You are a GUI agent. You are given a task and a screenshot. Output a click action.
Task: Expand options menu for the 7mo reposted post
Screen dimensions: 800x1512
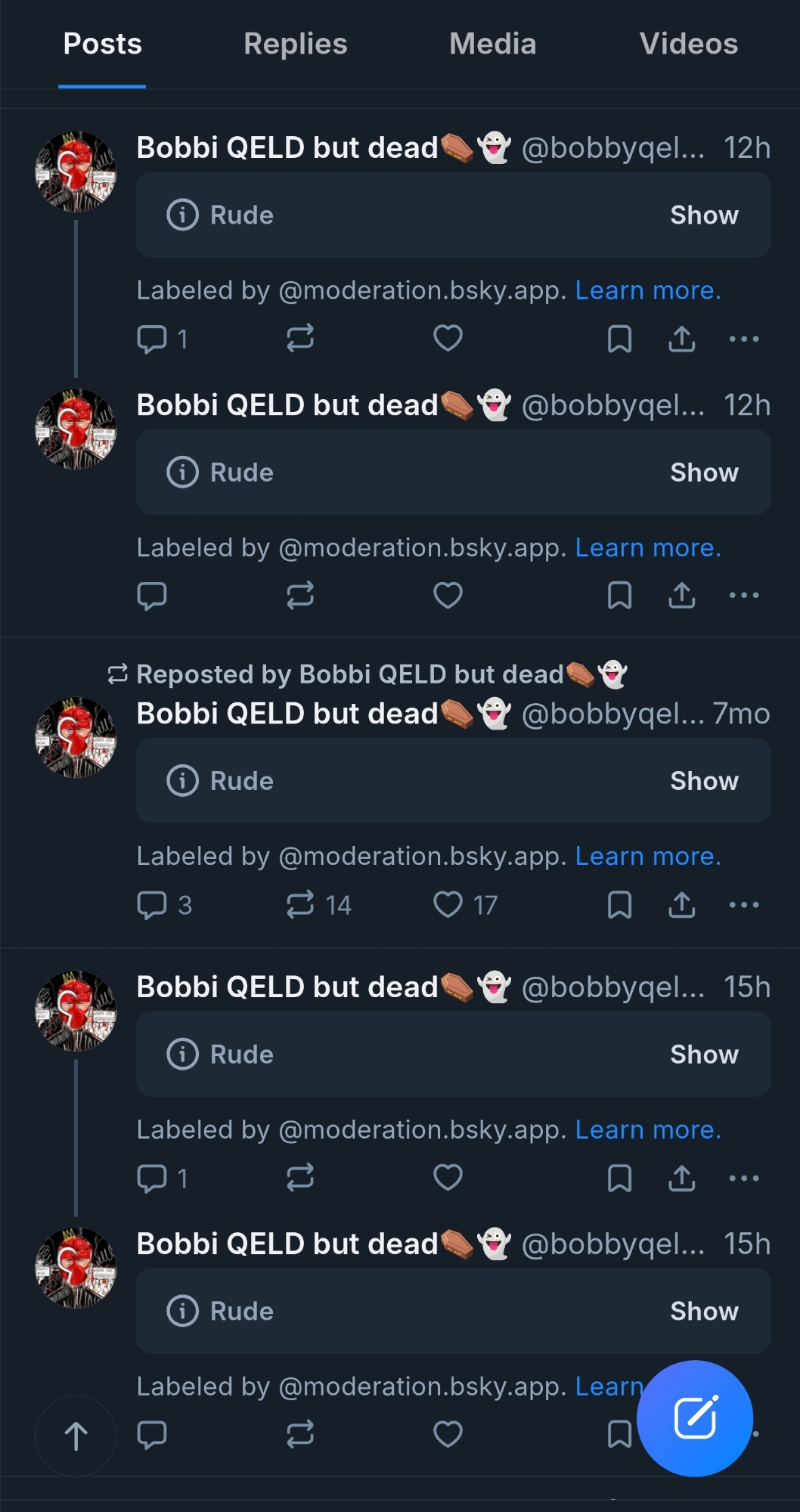point(743,904)
